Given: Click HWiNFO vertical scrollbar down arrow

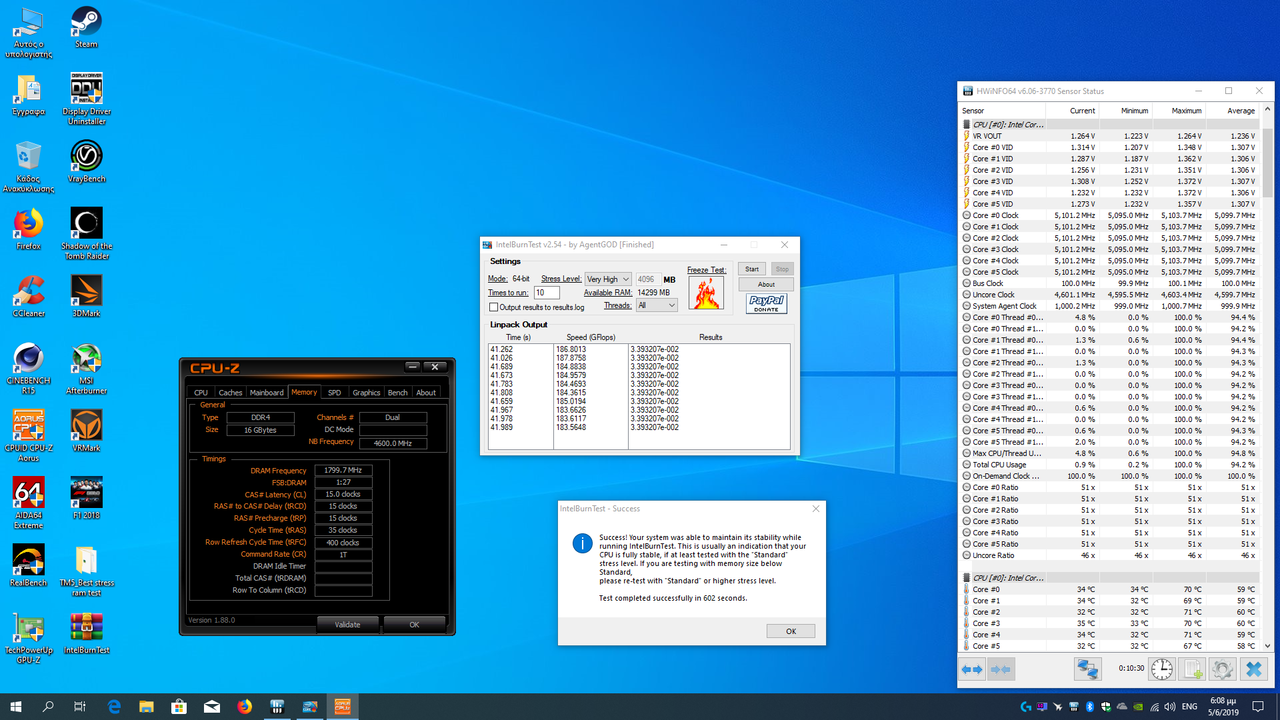Looking at the screenshot, I should pos(1268,646).
